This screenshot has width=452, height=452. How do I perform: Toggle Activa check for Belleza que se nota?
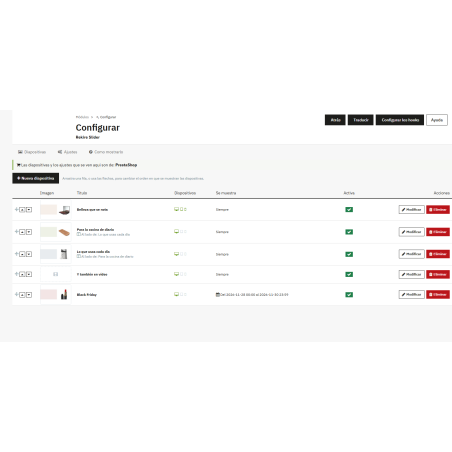(349, 210)
